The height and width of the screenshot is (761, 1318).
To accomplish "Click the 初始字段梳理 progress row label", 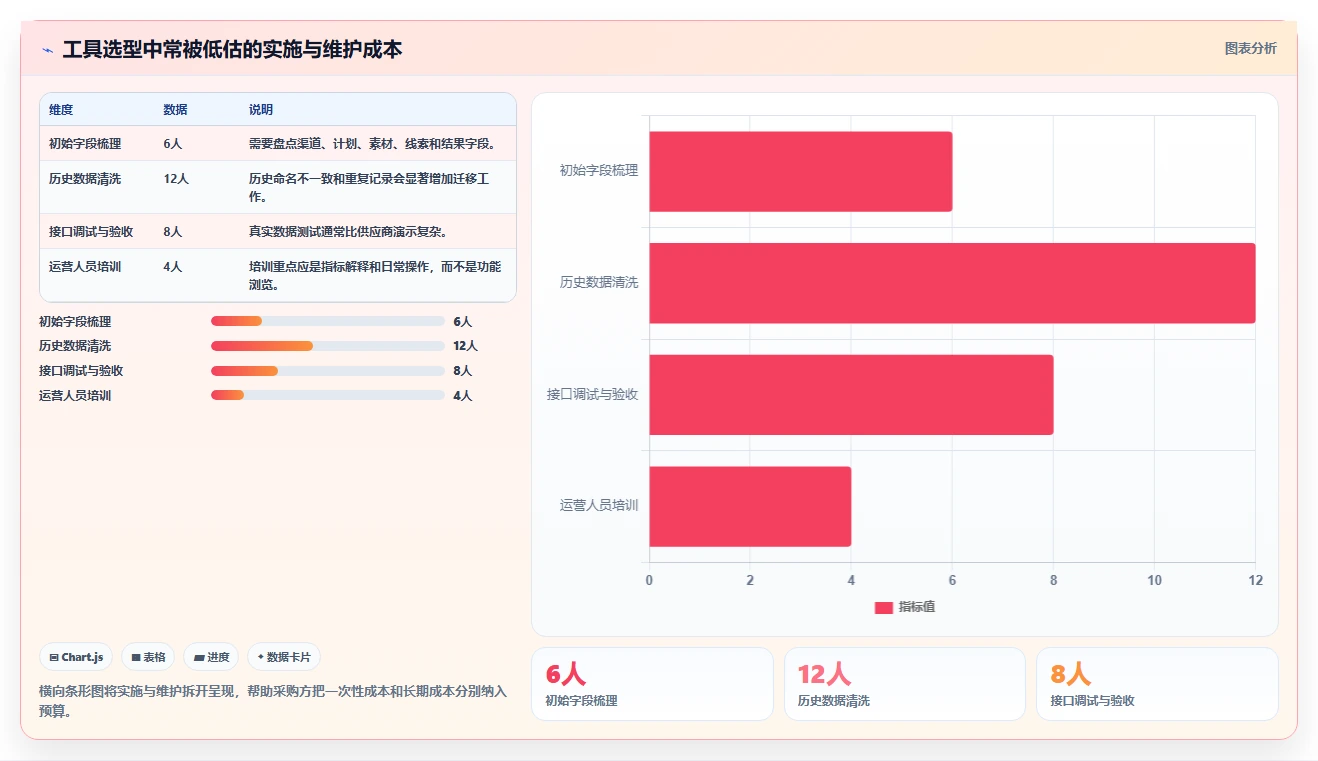I will tap(75, 322).
